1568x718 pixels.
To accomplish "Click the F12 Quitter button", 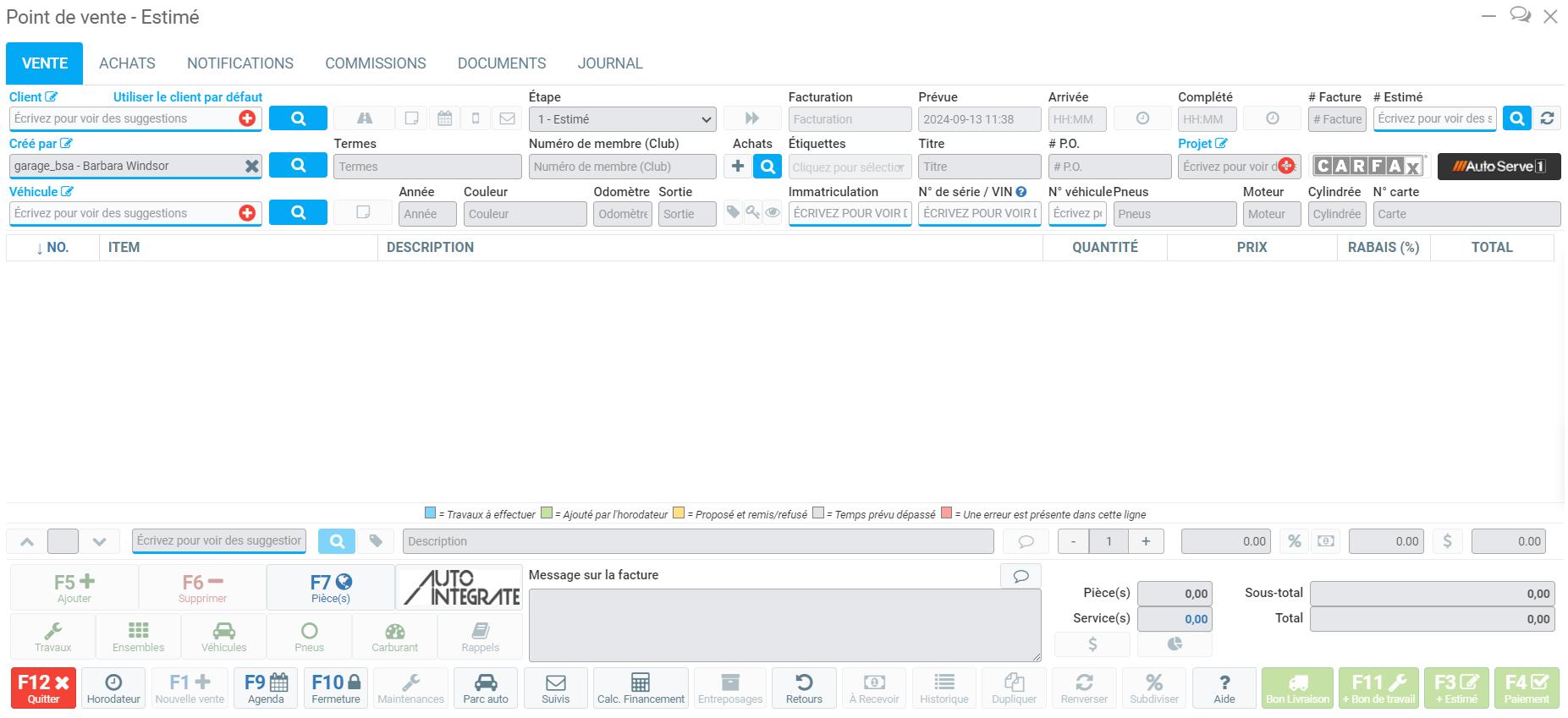I will point(43,688).
